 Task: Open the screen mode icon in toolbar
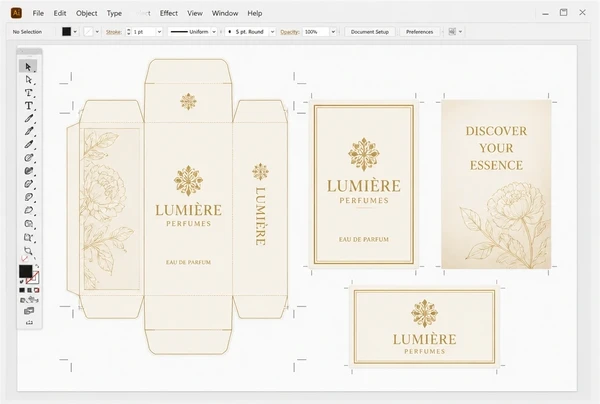29,311
